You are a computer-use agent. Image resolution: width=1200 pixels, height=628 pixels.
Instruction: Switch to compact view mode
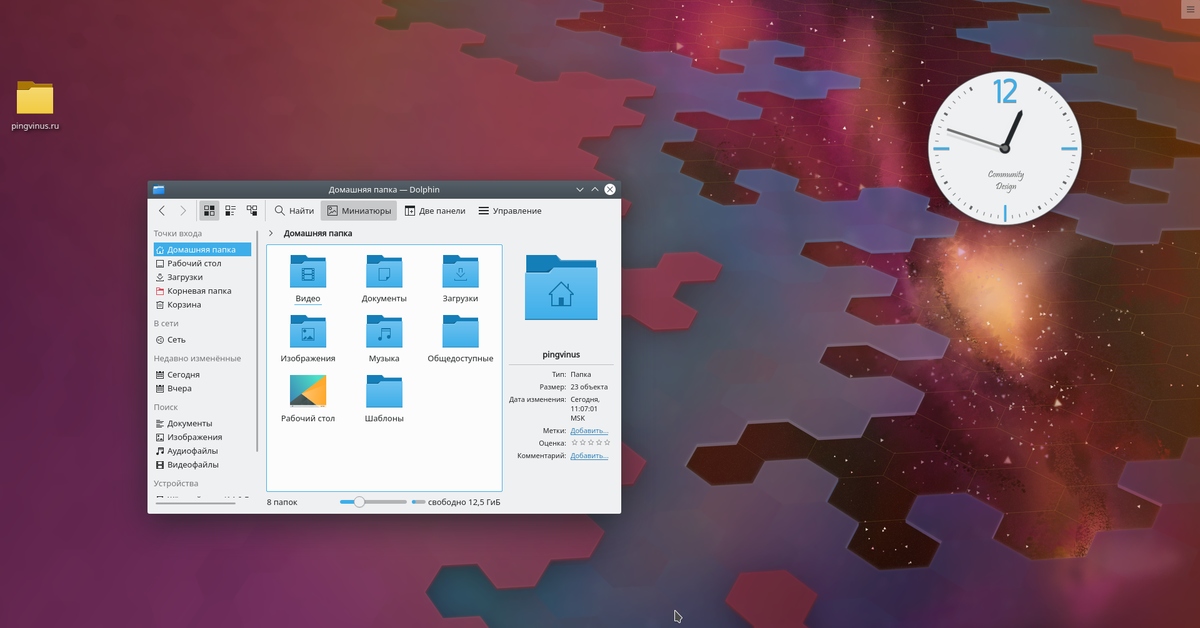(230, 211)
